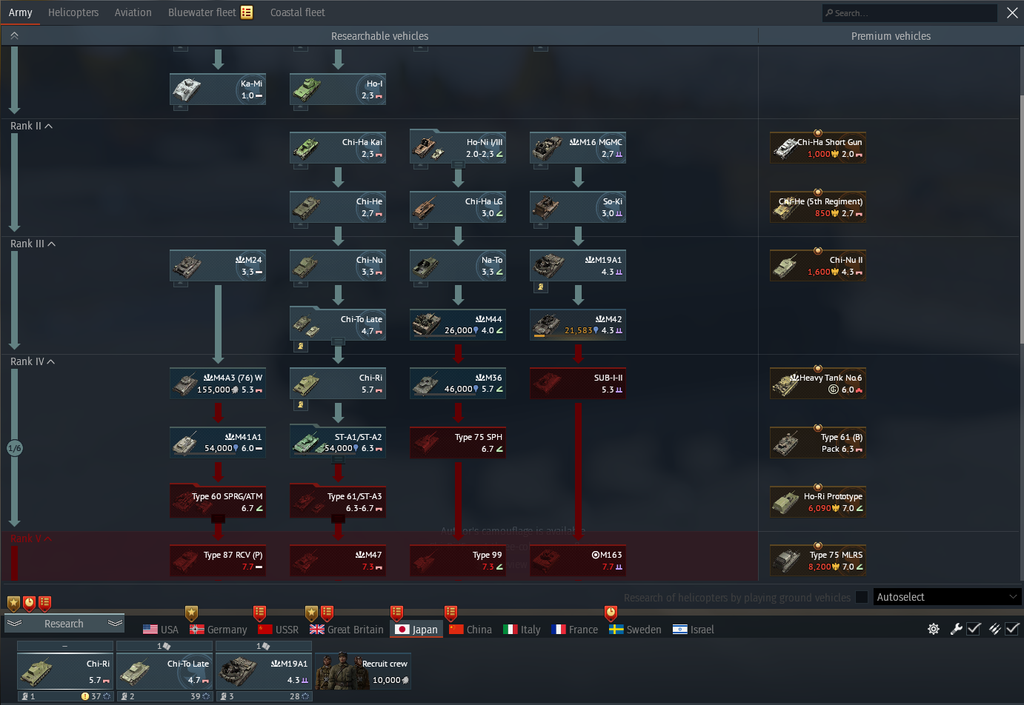
Task: Collapse tree using top-left double chevron
Action: [x=14, y=36]
